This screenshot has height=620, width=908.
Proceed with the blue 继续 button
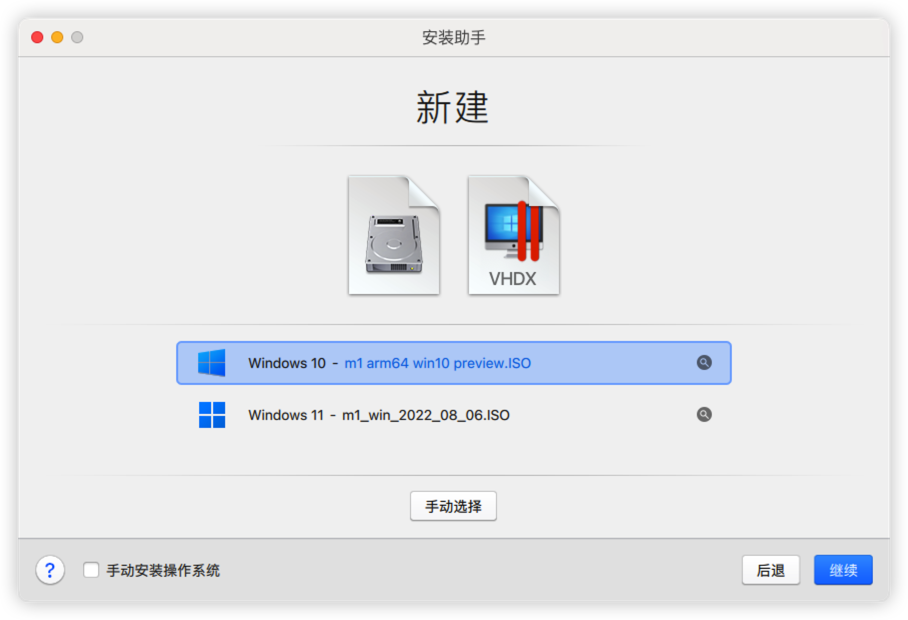point(843,570)
